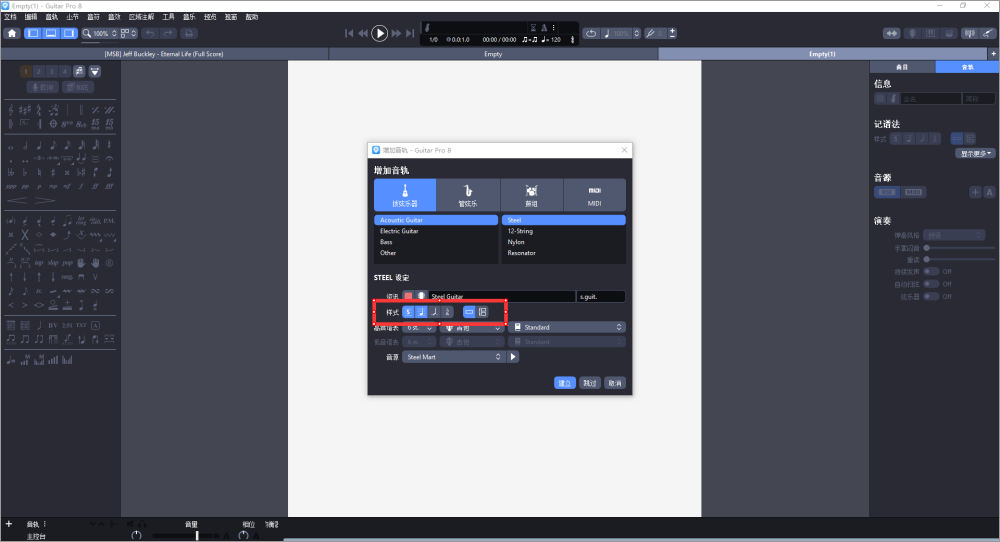Click the fast-forward transport button

396,33
